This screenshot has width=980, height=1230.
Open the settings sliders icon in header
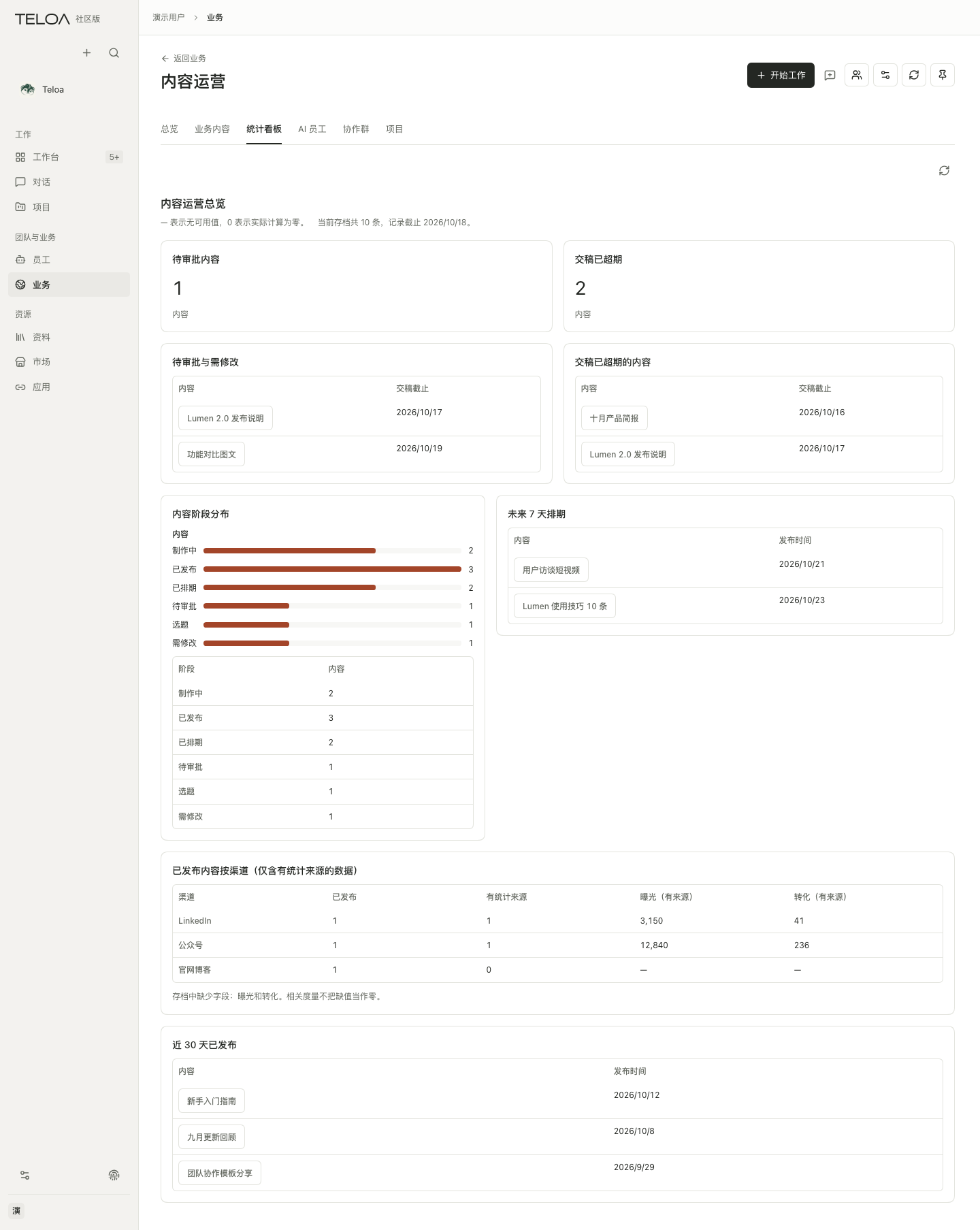[885, 76]
